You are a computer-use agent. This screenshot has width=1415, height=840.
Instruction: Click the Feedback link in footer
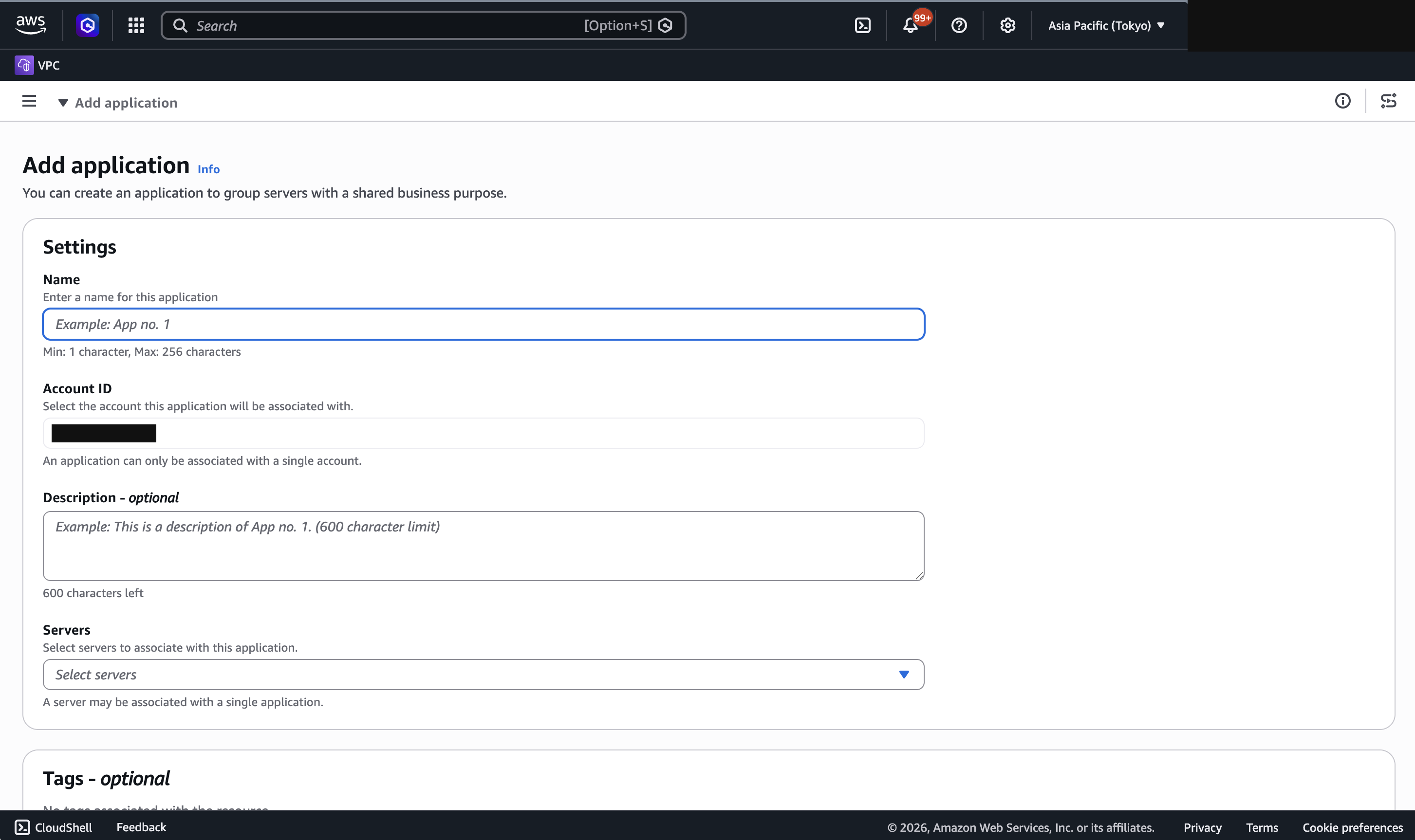pos(141,827)
